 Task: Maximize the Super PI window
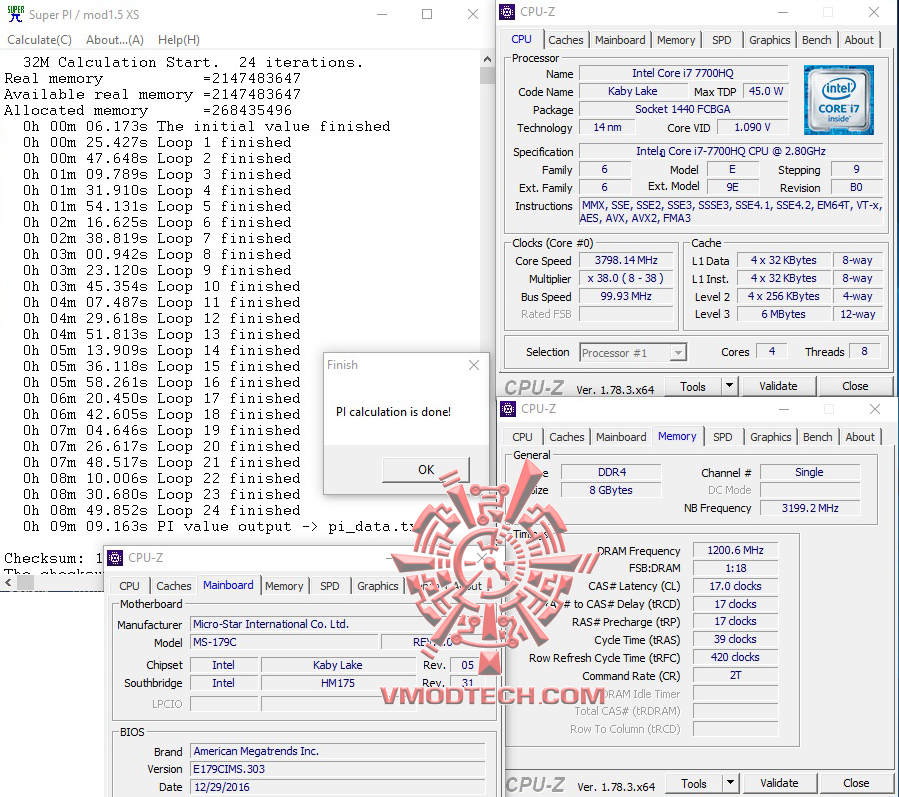coord(427,14)
